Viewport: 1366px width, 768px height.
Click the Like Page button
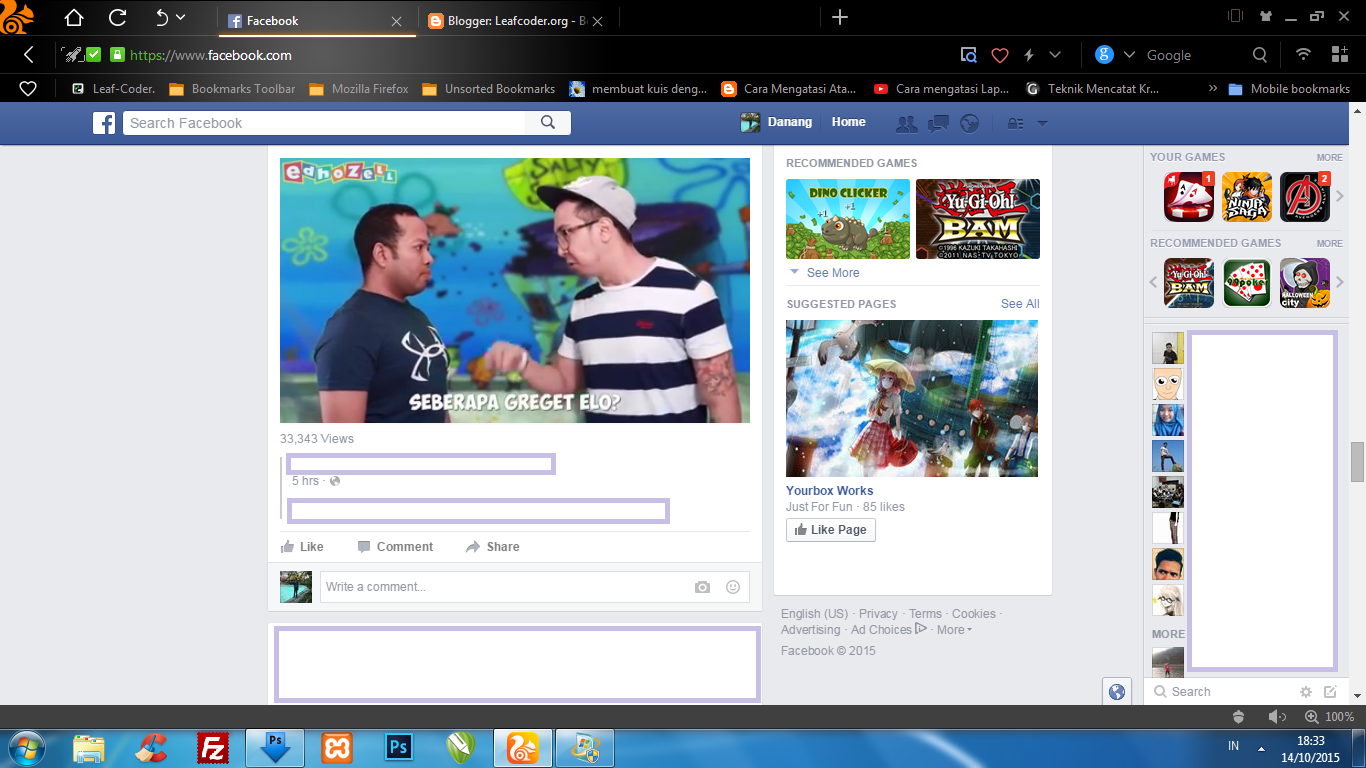[x=831, y=530]
